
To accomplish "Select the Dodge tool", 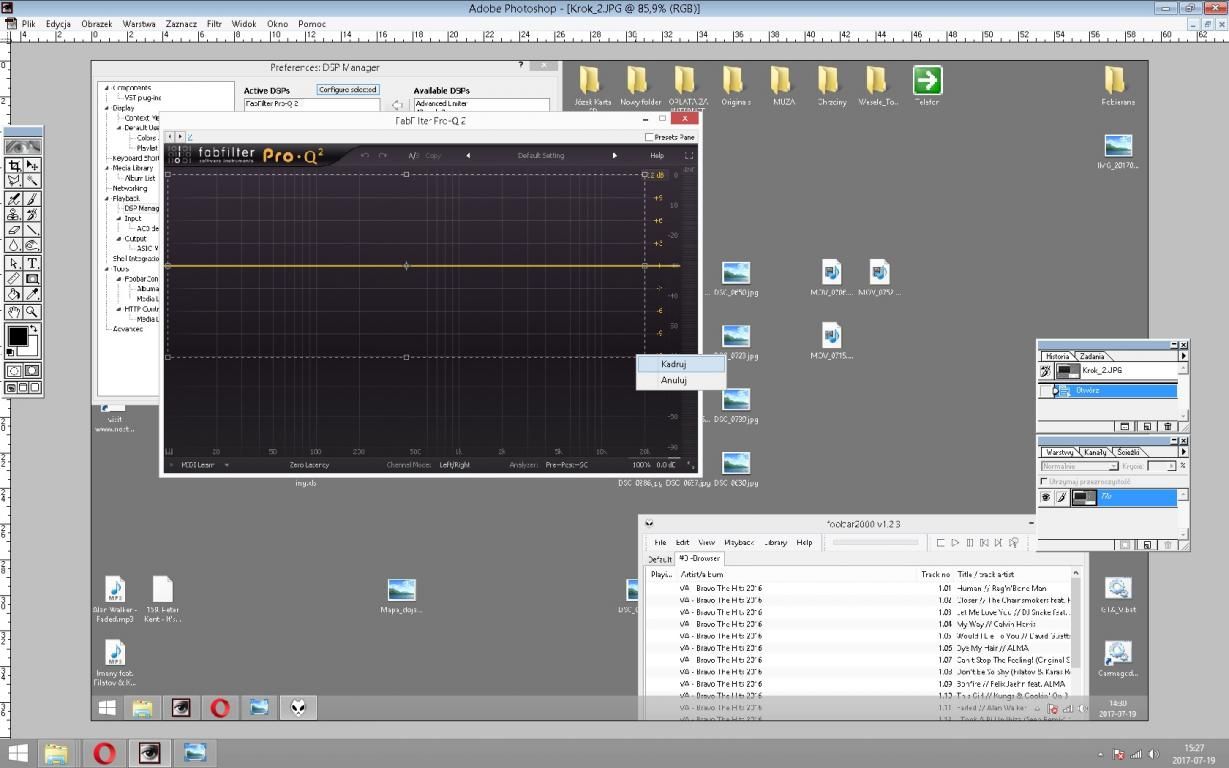I will tap(32, 246).
